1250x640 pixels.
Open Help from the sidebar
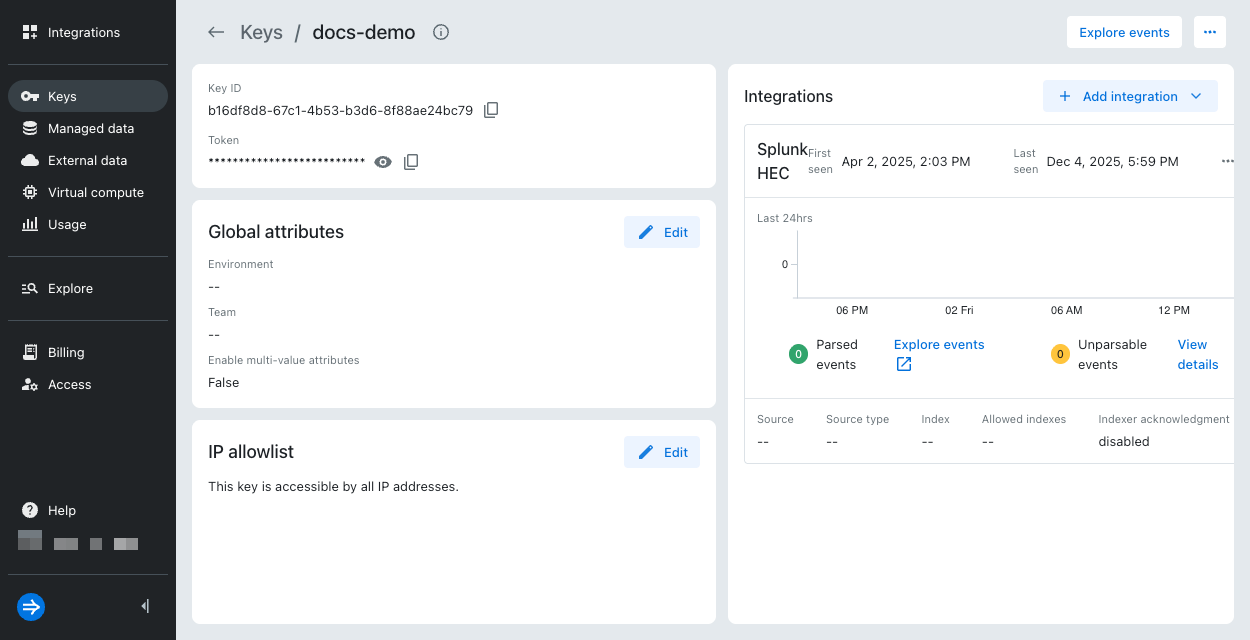[x=88, y=510]
